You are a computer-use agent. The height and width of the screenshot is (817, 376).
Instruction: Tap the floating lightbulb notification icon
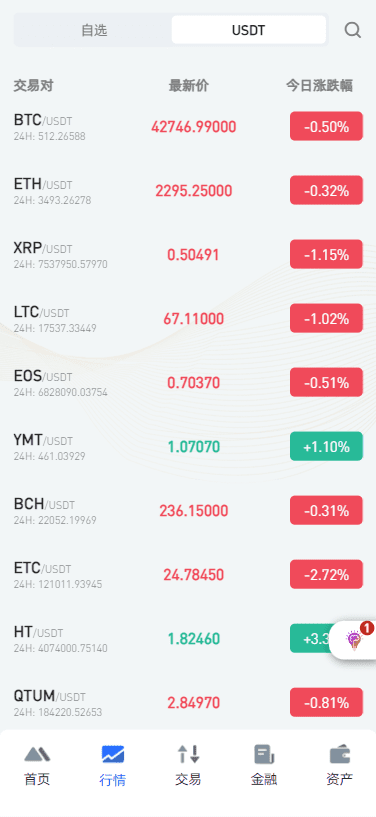pyautogui.click(x=355, y=640)
